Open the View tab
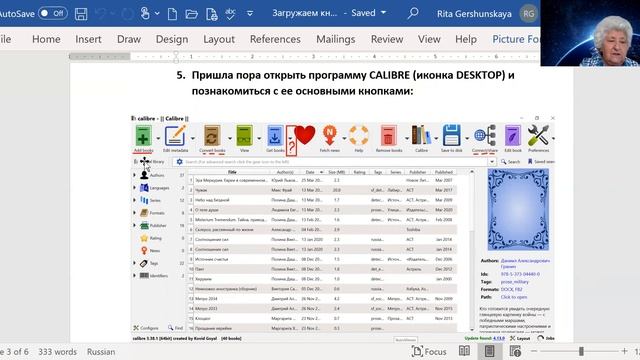The height and width of the screenshot is (360, 640). tap(429, 39)
